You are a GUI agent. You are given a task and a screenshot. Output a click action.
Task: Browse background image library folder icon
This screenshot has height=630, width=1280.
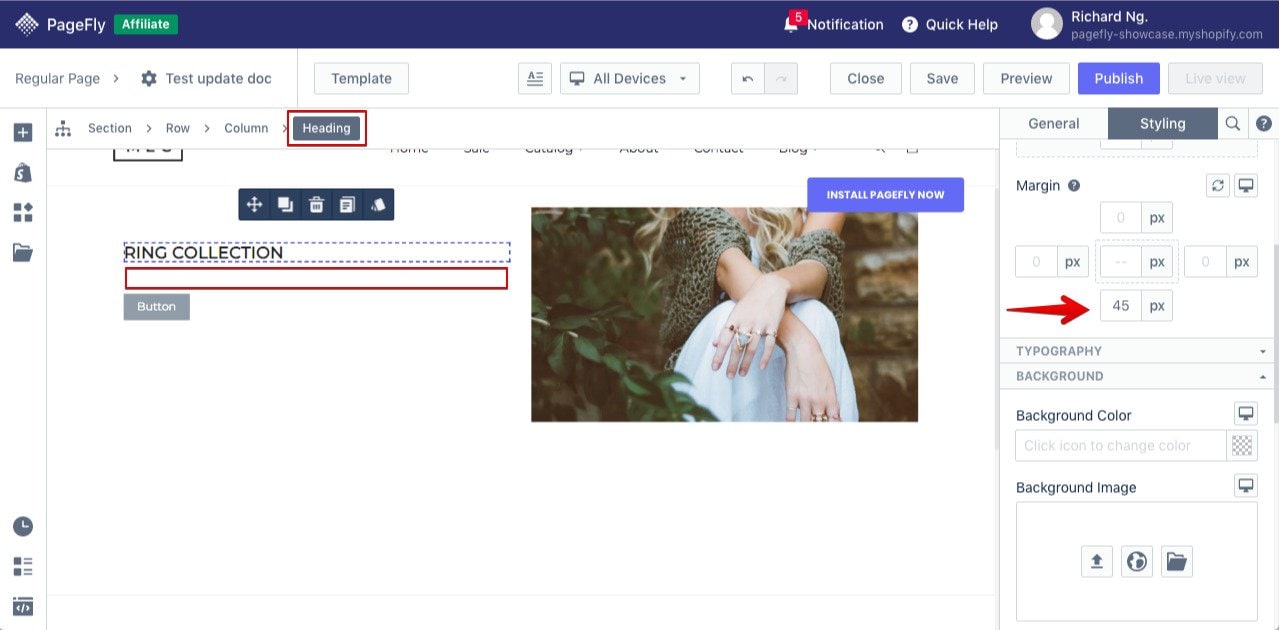pos(1177,561)
